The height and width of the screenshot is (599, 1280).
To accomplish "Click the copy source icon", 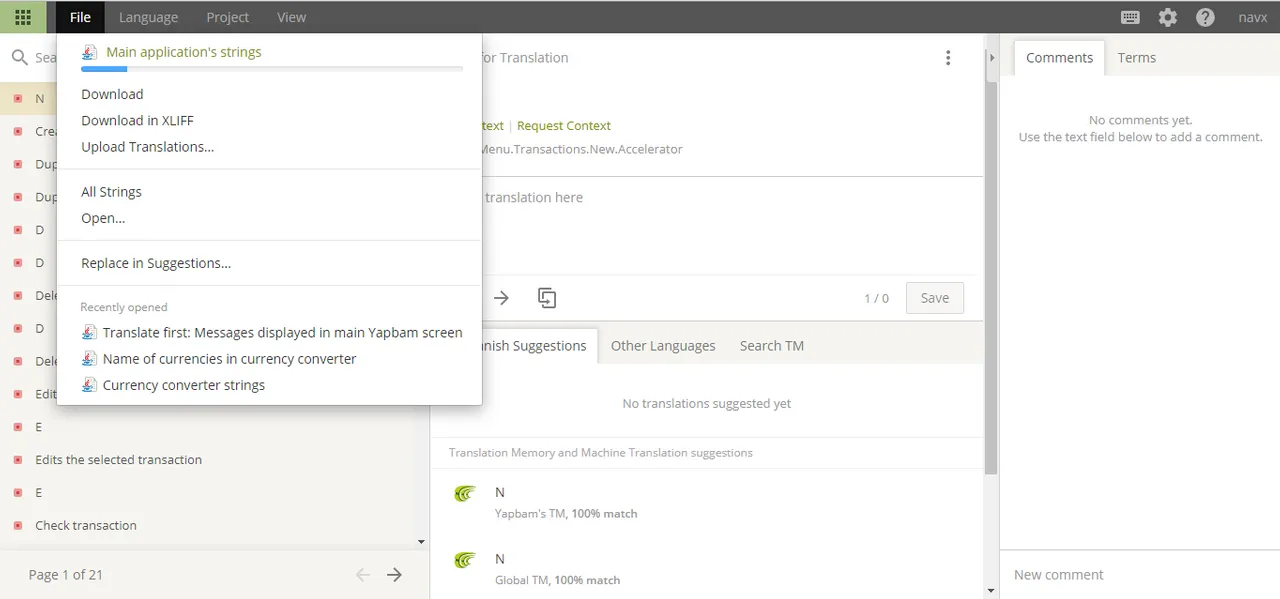I will (547, 298).
